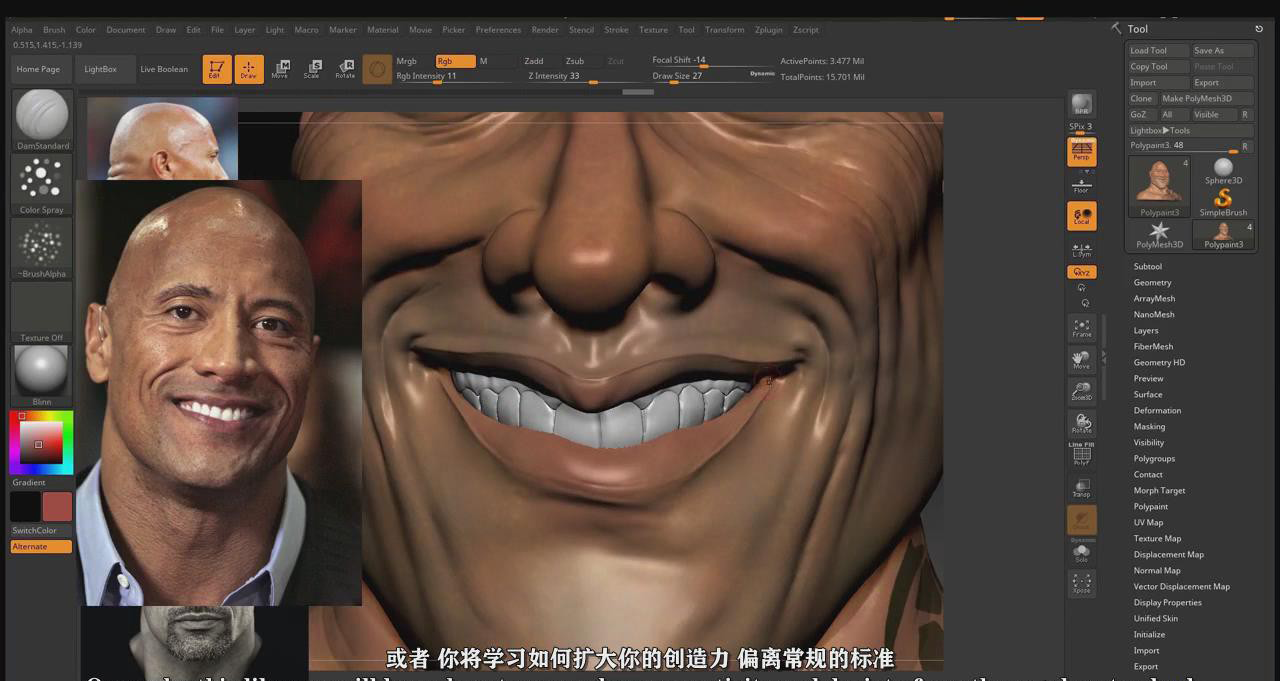Click the Frame view icon
Image resolution: width=1280 pixels, height=681 pixels.
click(1081, 328)
